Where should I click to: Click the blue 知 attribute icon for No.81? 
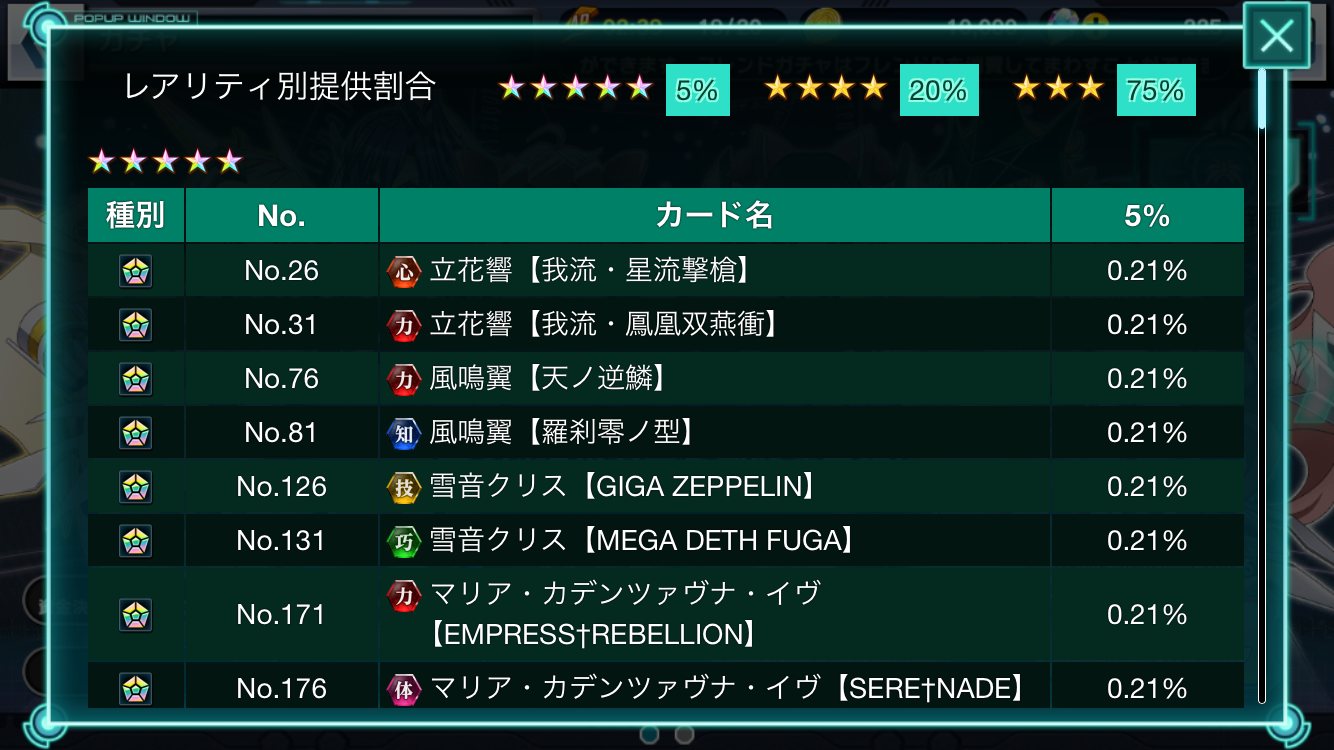click(x=403, y=433)
